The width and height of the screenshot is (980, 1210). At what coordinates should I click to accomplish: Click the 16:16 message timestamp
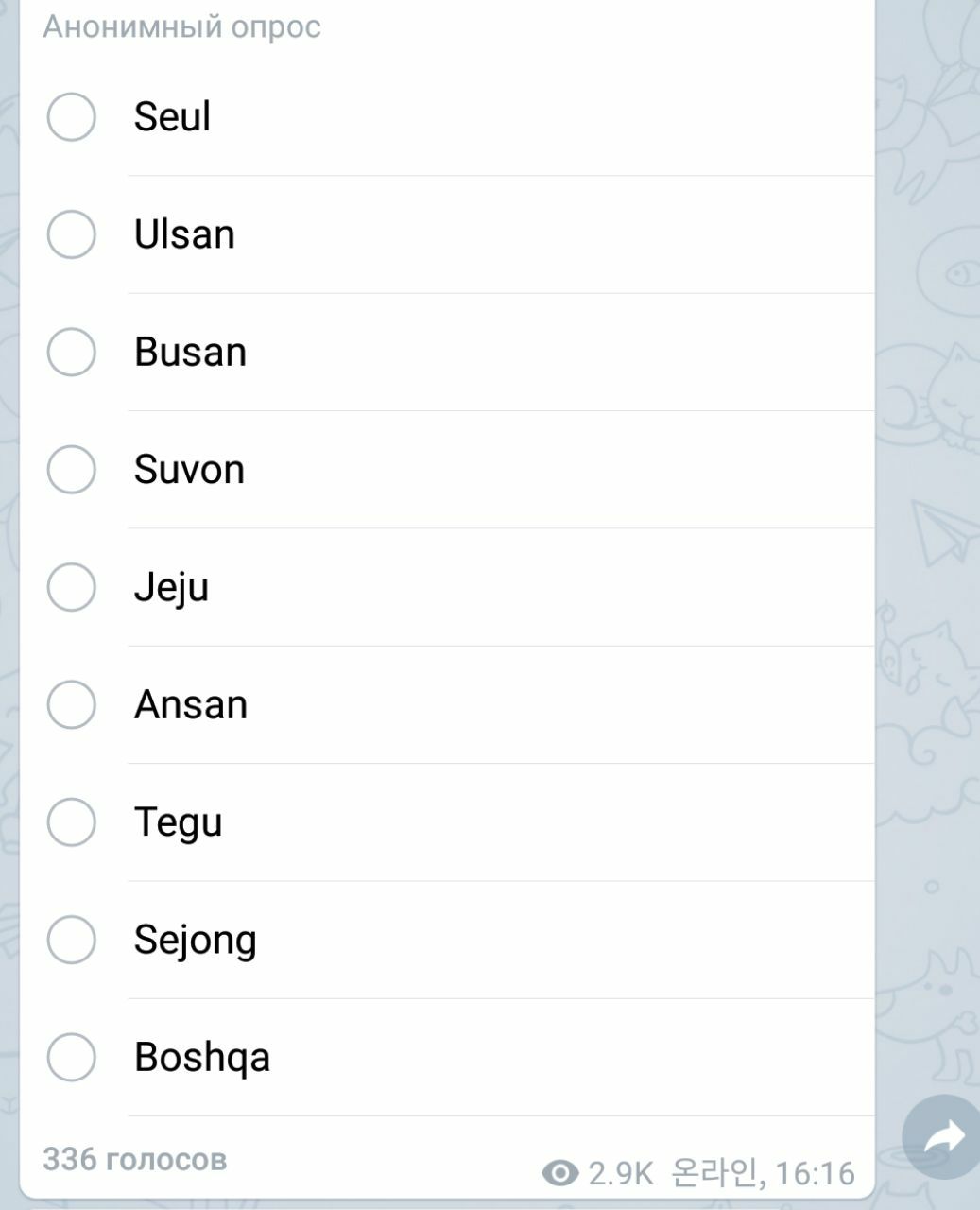pyautogui.click(x=815, y=1174)
